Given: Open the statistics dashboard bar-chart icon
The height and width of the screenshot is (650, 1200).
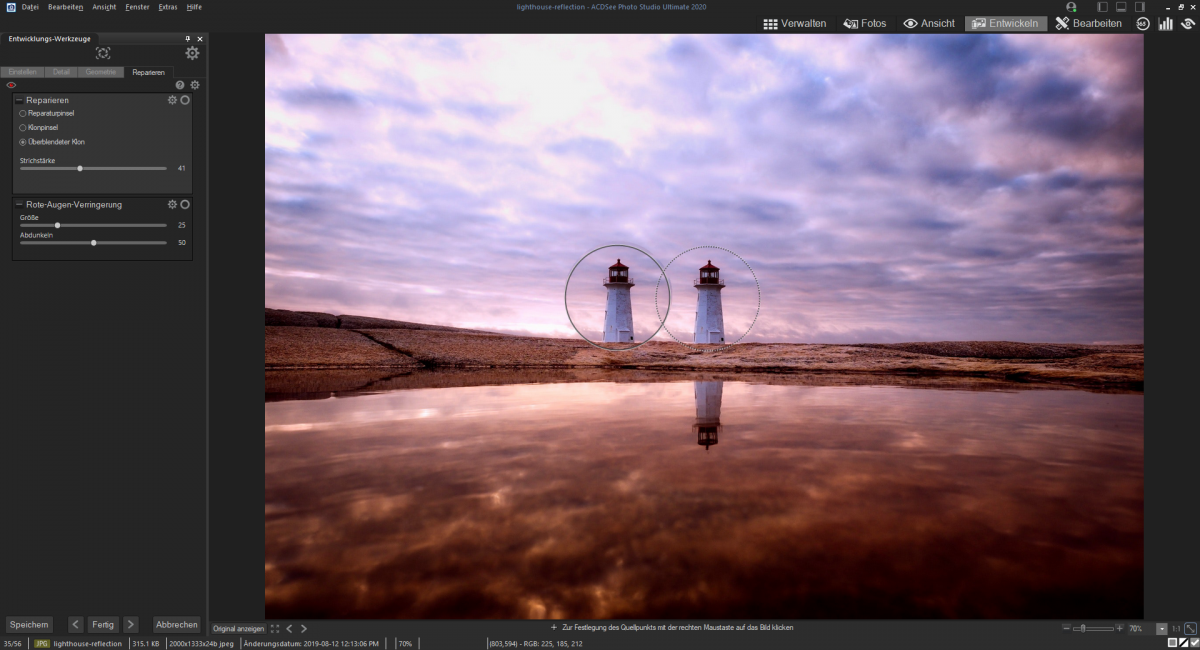Looking at the screenshot, I should (1165, 23).
